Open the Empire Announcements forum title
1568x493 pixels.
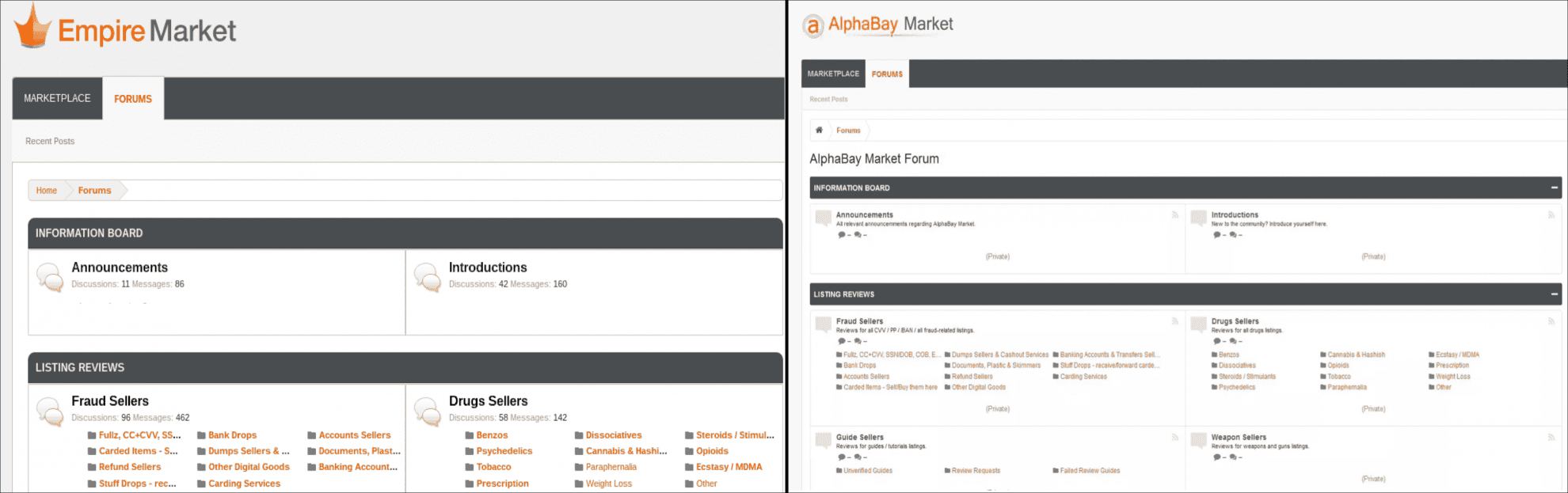[120, 267]
